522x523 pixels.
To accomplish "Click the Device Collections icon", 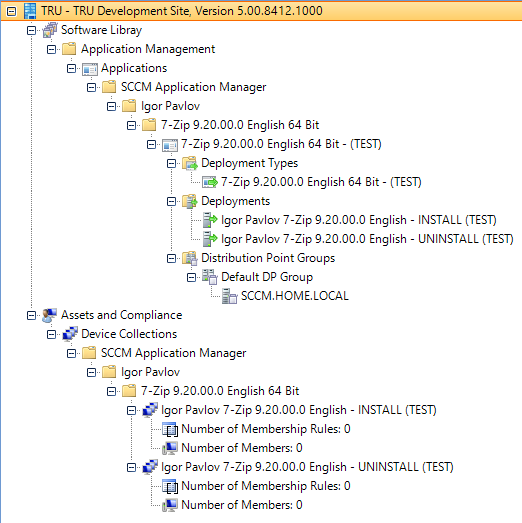I will click(x=70, y=334).
